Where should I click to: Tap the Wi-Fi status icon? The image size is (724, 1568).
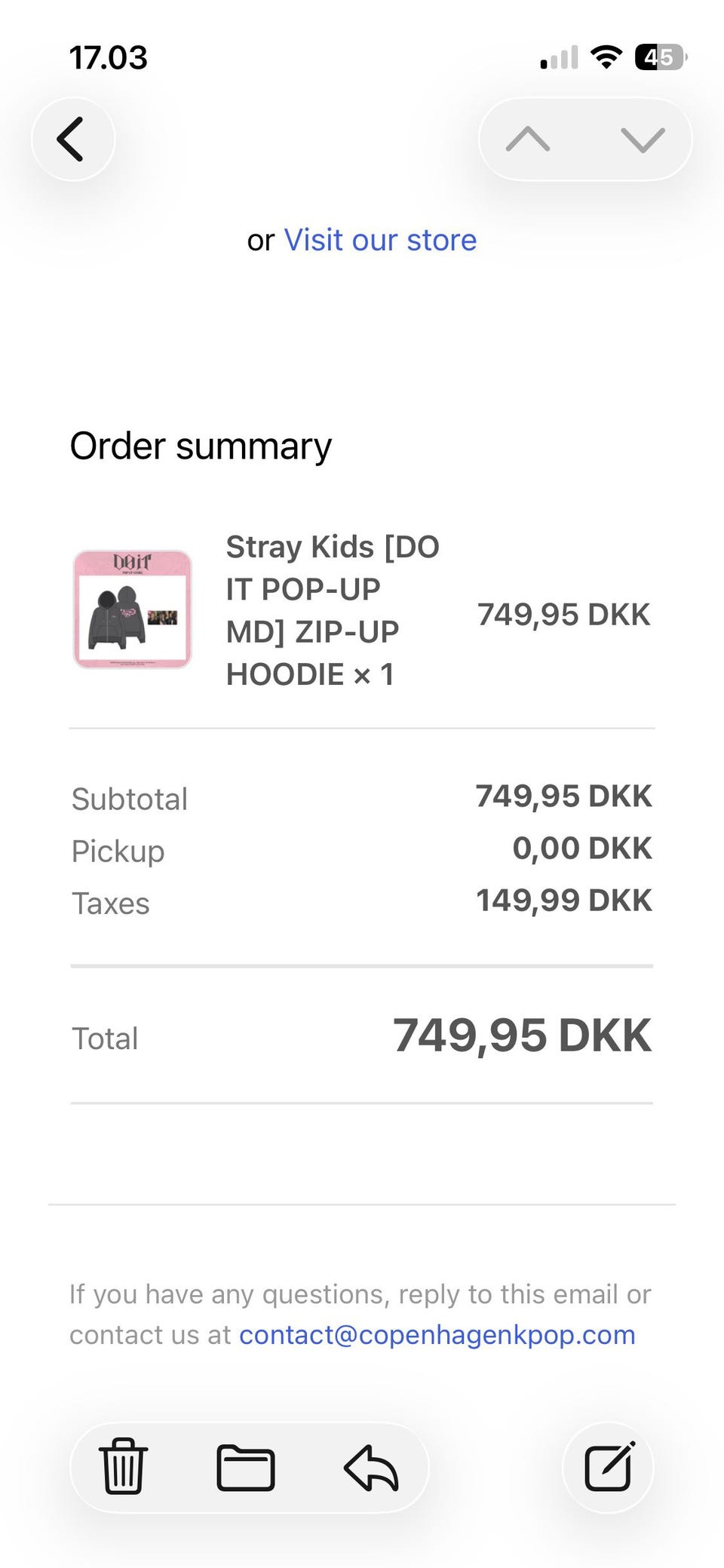coord(606,57)
